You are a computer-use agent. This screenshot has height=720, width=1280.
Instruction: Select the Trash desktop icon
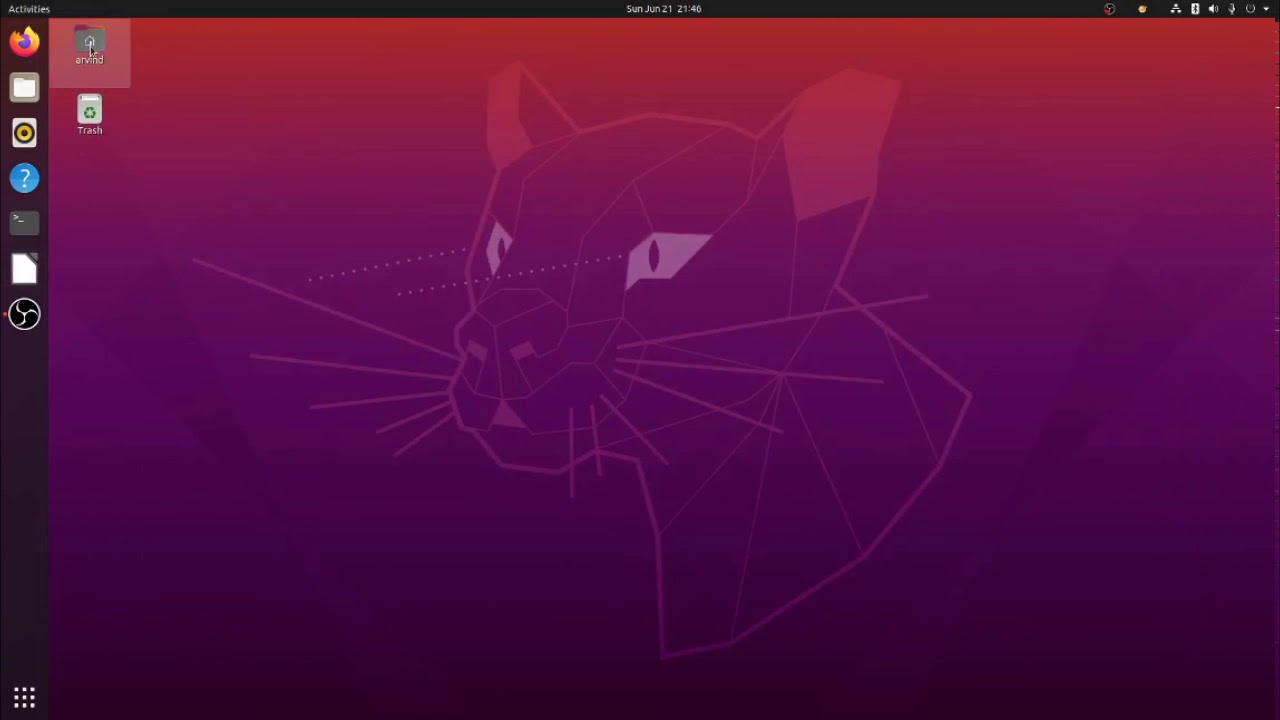89,115
